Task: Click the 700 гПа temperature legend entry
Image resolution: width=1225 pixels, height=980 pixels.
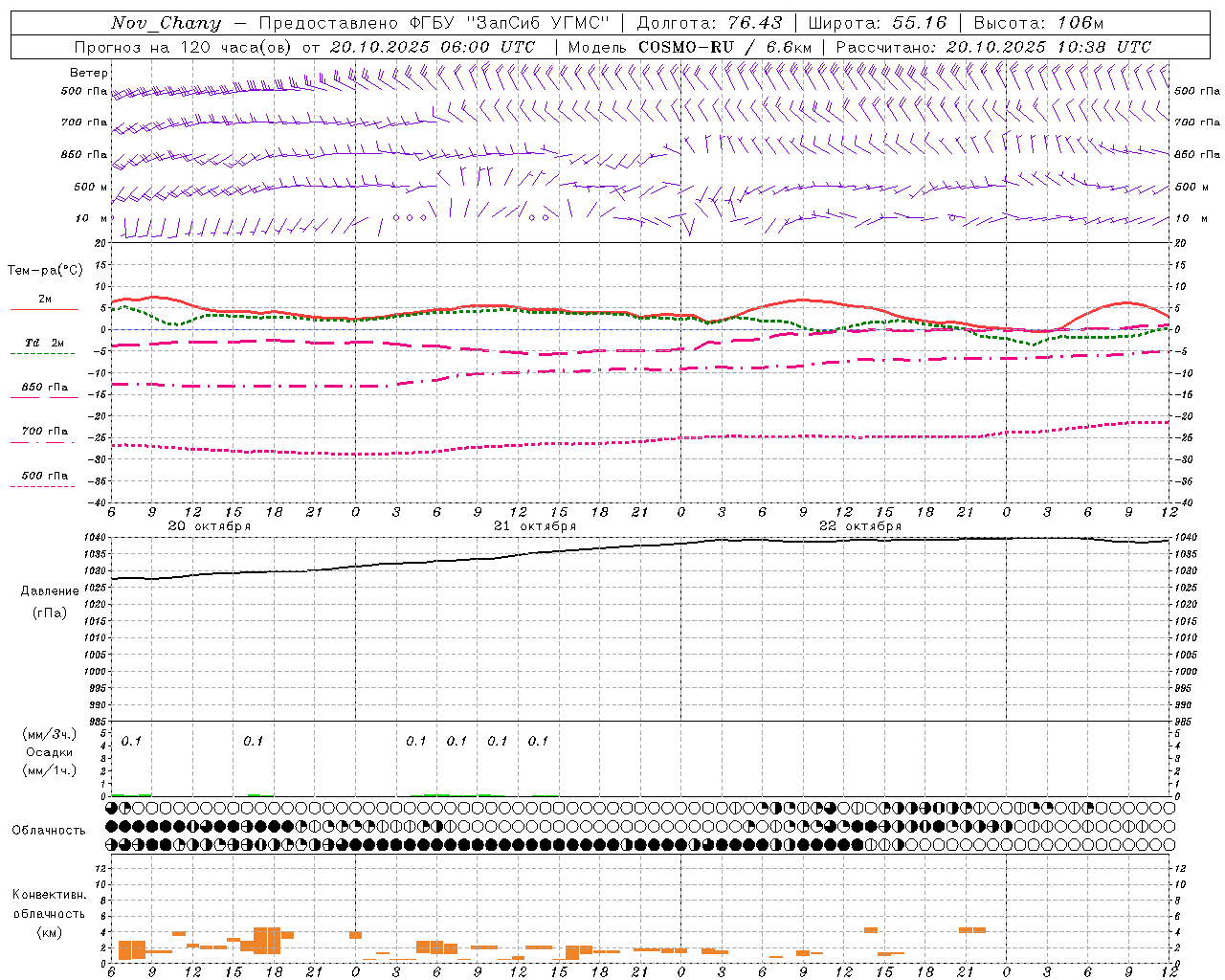Action: tap(44, 432)
